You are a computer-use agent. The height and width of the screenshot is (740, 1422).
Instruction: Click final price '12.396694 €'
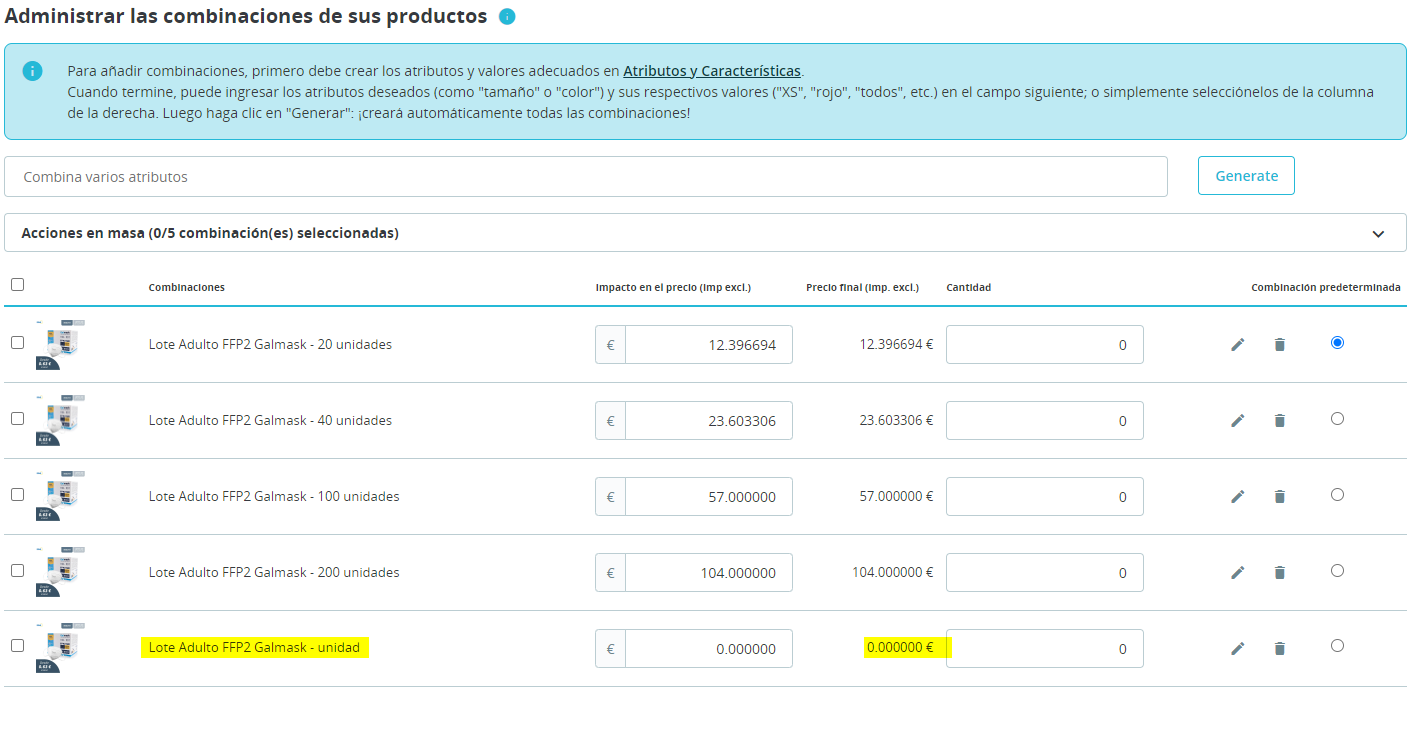tap(896, 344)
